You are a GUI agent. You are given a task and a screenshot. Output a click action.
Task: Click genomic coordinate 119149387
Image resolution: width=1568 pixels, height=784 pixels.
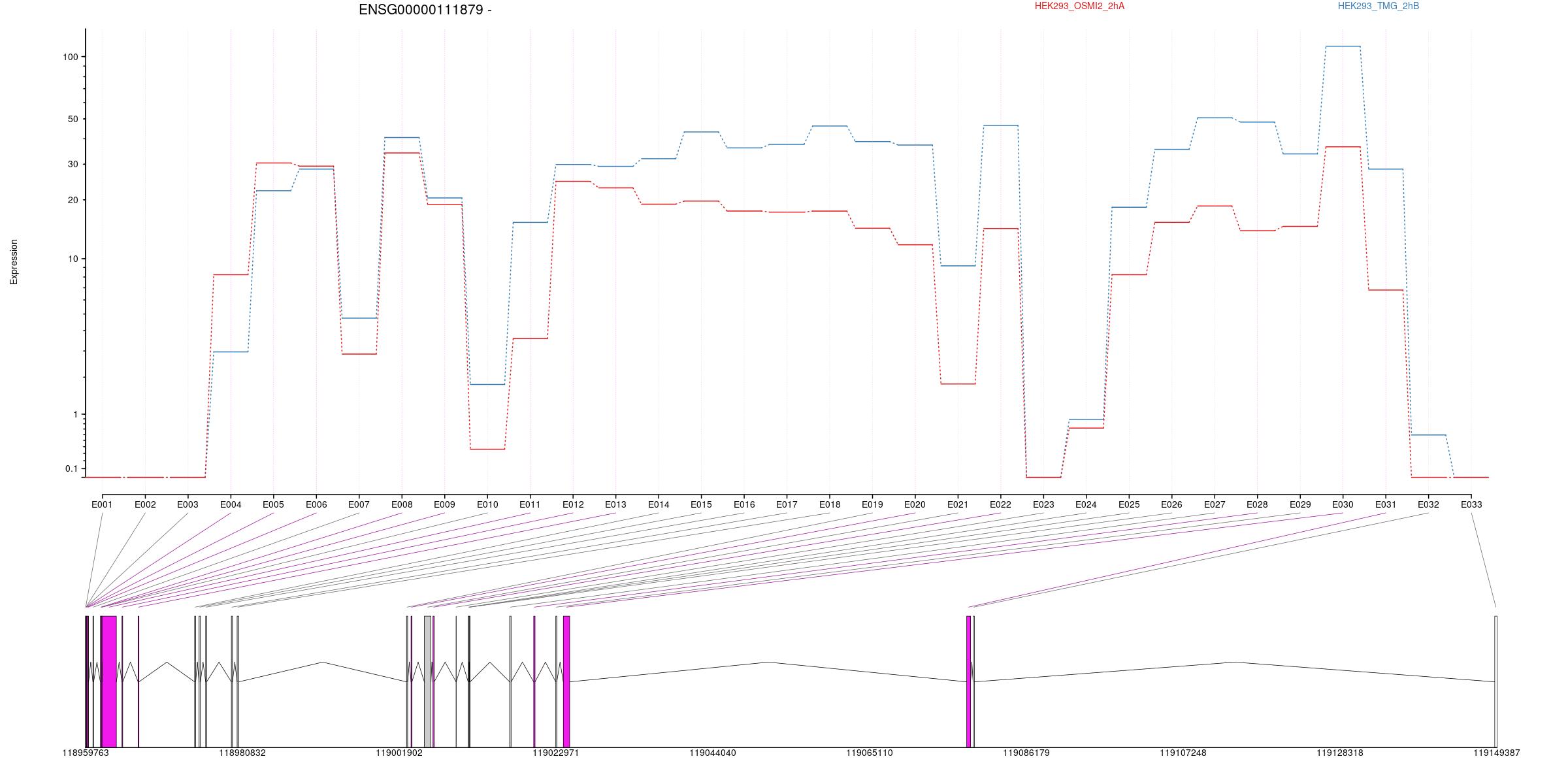(x=1497, y=753)
